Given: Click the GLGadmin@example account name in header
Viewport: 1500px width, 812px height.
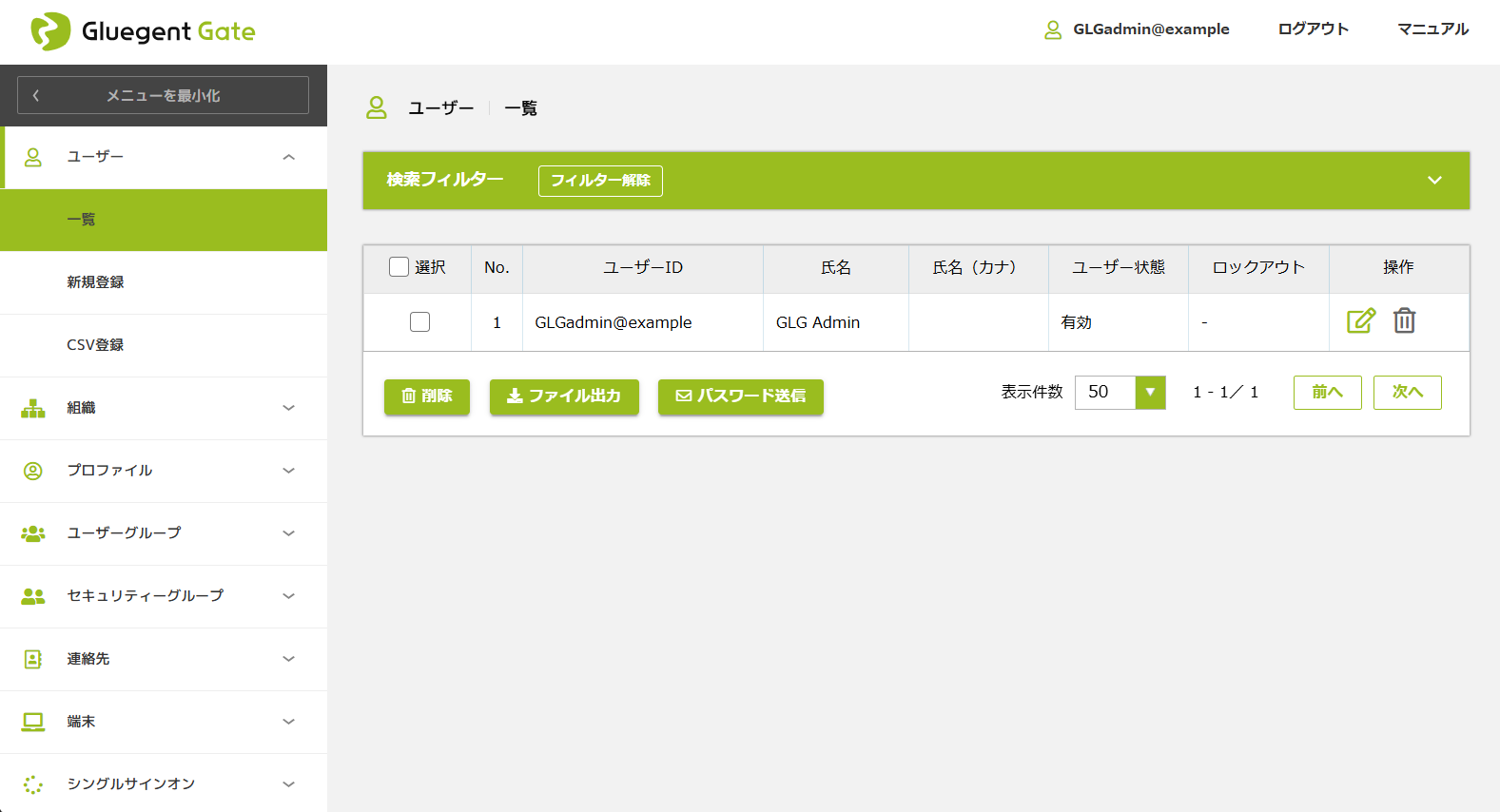Looking at the screenshot, I should click(x=1151, y=29).
